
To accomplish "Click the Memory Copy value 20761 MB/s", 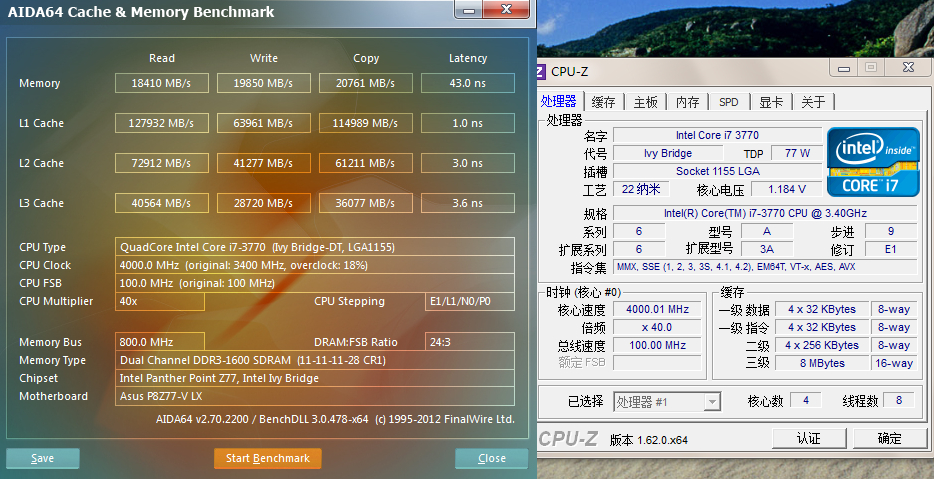I will point(365,83).
